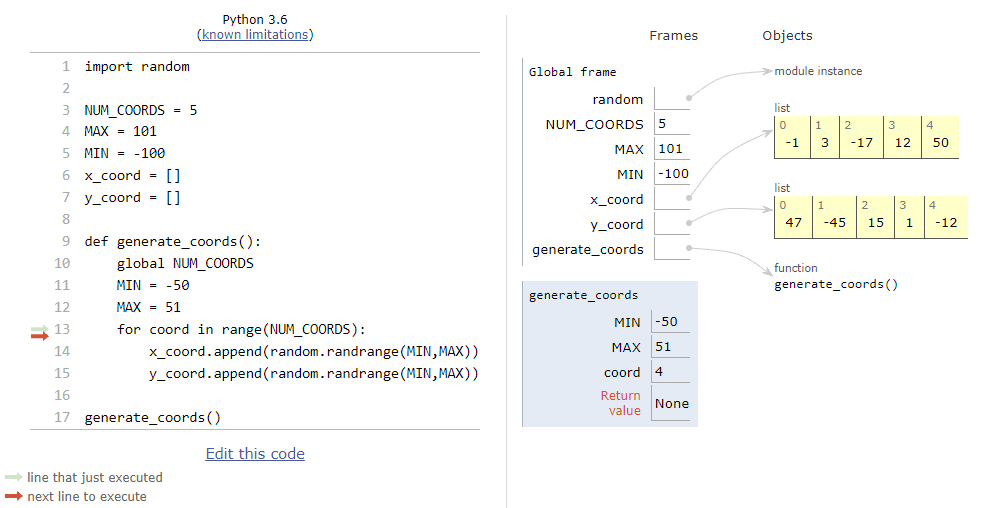Click the -45 cell in the second list
The height and width of the screenshot is (508, 1005).
(834, 222)
